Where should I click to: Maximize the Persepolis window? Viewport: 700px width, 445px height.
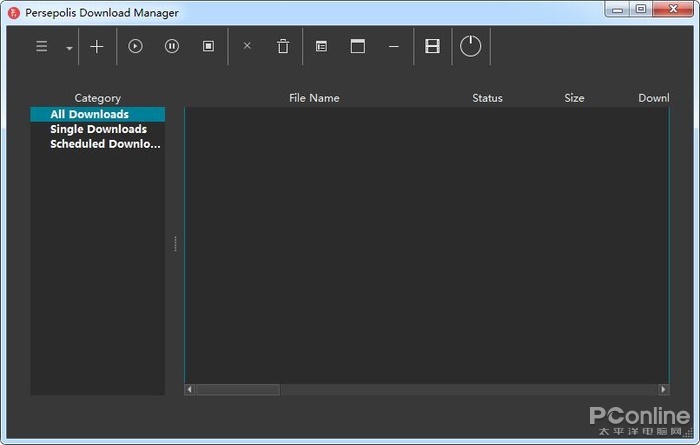coord(641,9)
